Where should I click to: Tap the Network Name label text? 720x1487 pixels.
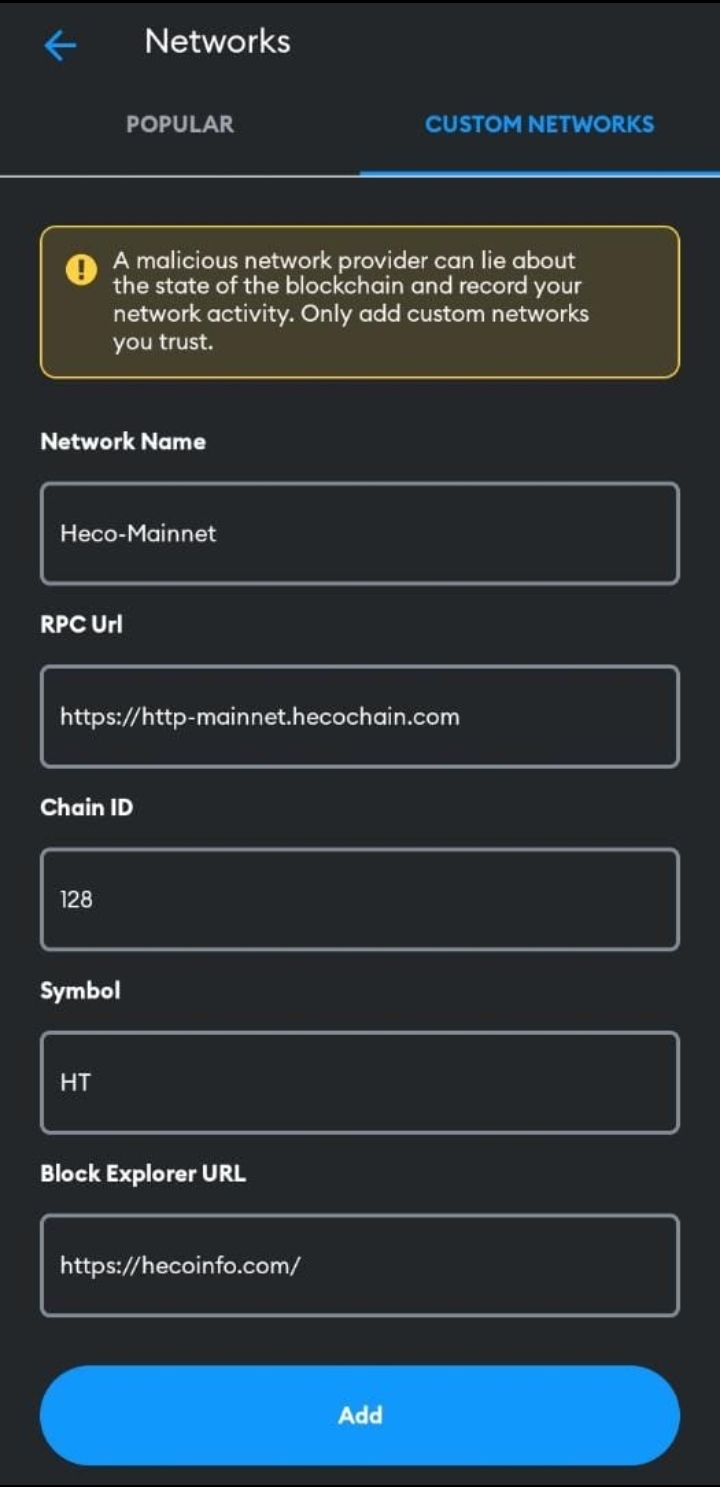pos(122,441)
